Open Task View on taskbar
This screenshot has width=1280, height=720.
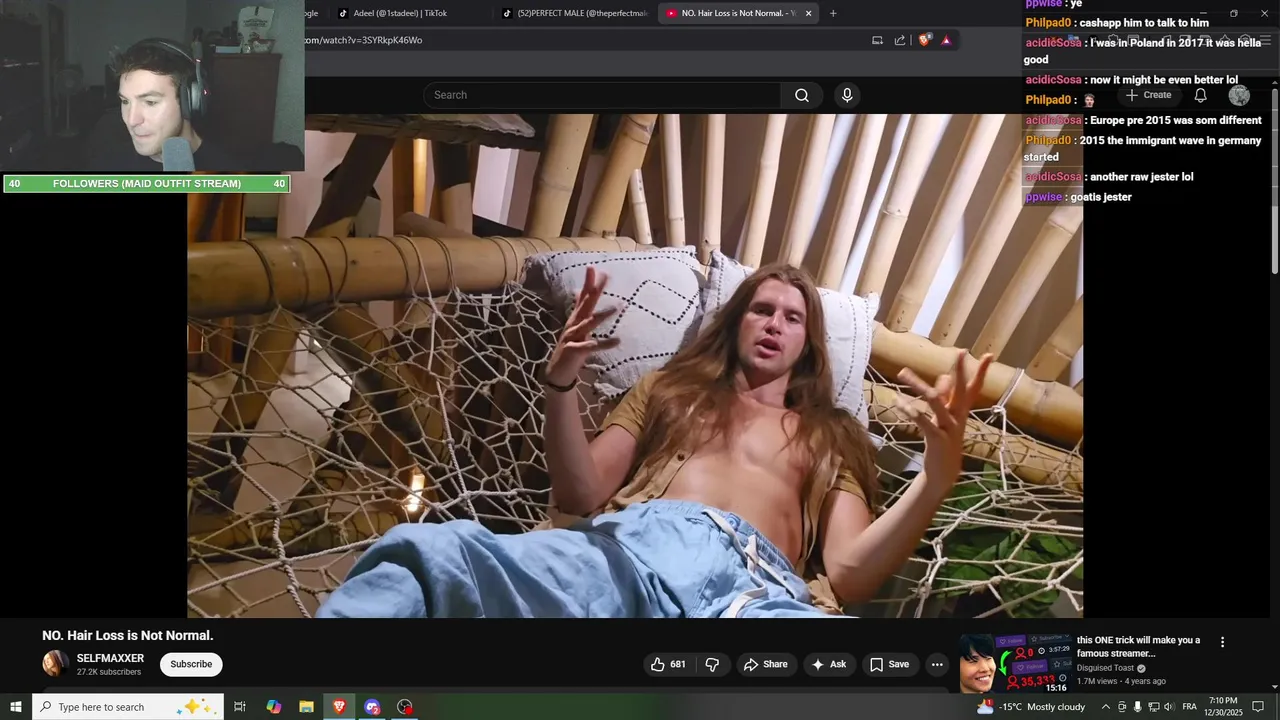click(x=240, y=707)
